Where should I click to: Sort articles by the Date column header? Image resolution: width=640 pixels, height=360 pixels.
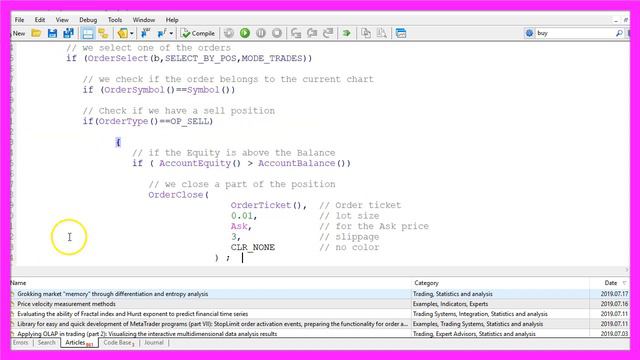[x=610, y=283]
